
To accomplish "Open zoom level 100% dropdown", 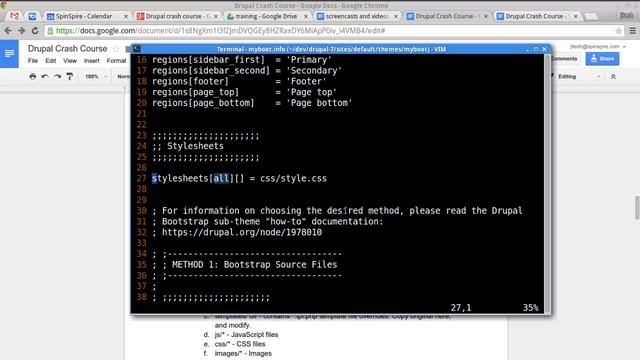I will [x=96, y=76].
